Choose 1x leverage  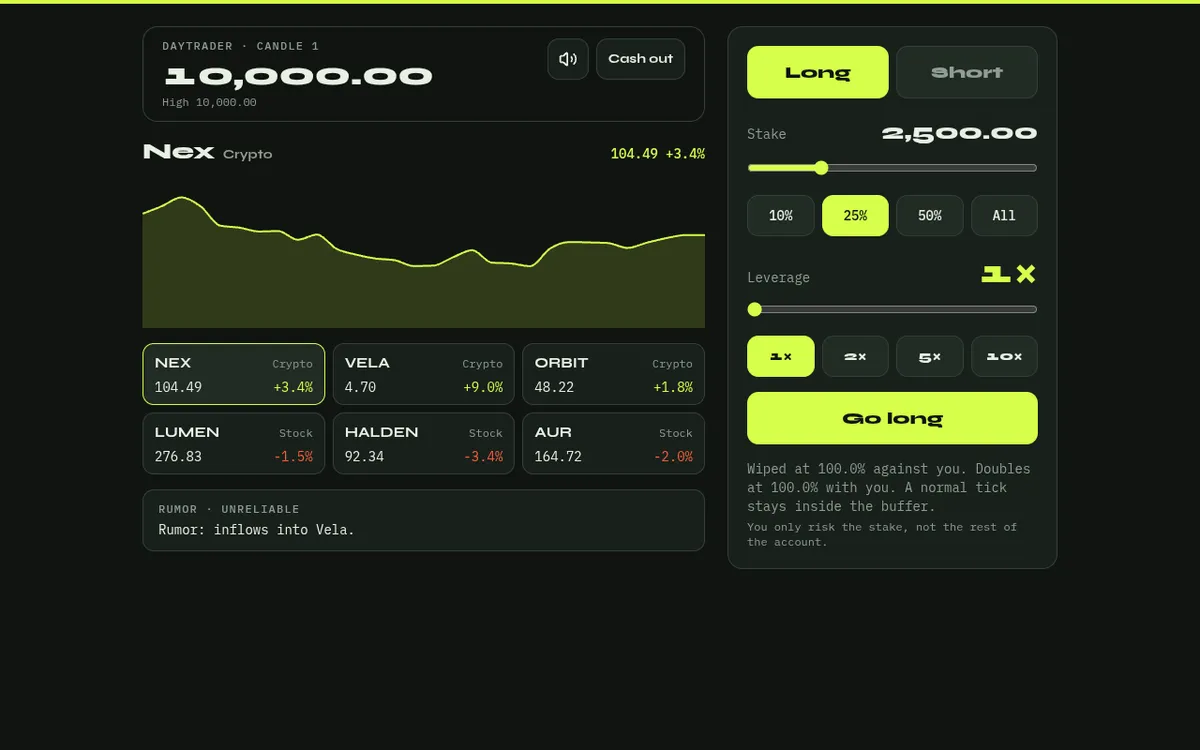pyautogui.click(x=781, y=356)
